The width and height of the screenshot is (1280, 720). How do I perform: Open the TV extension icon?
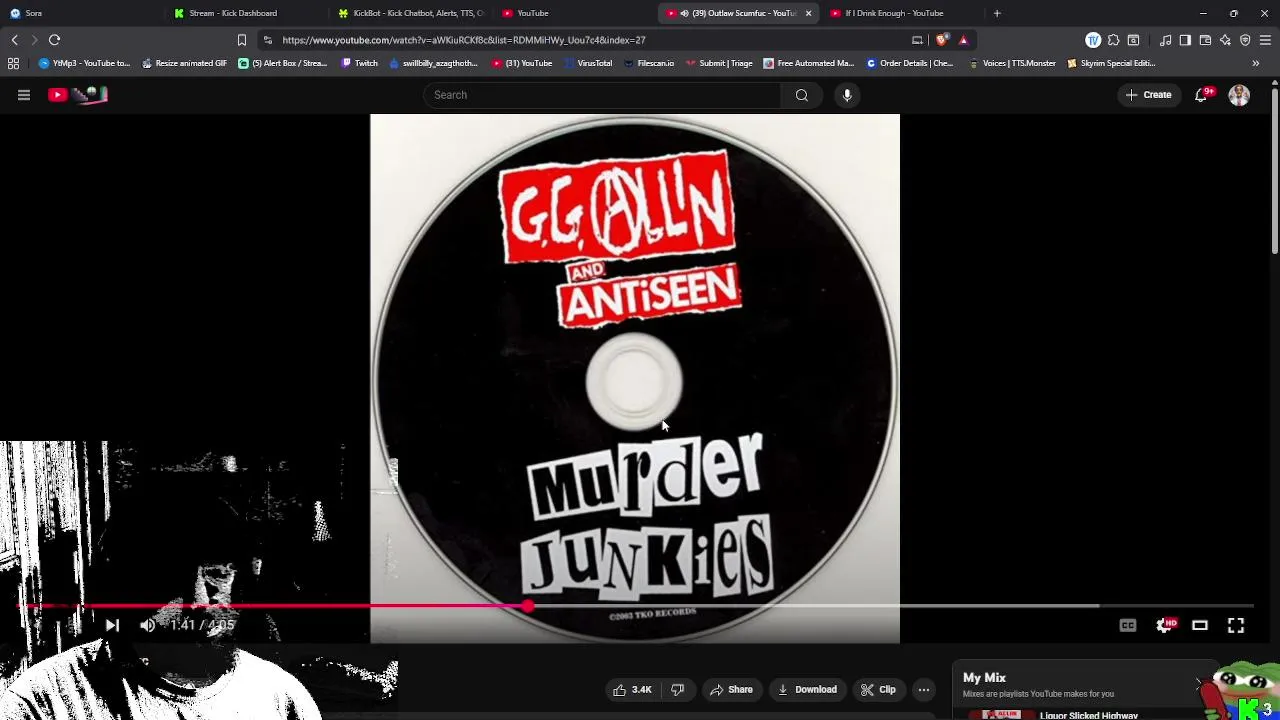point(1093,40)
